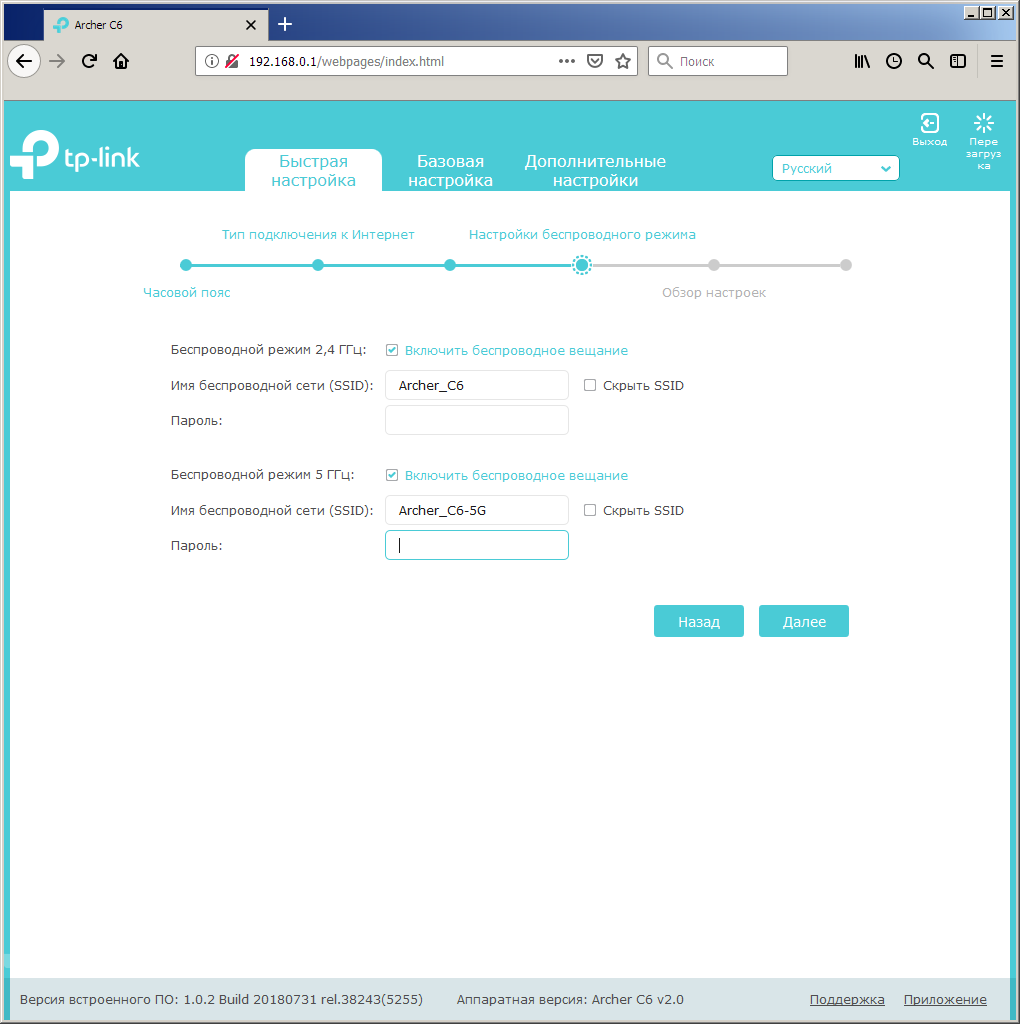The height and width of the screenshot is (1024, 1020).
Task: Open the Firefox hamburger menu
Action: tap(996, 61)
